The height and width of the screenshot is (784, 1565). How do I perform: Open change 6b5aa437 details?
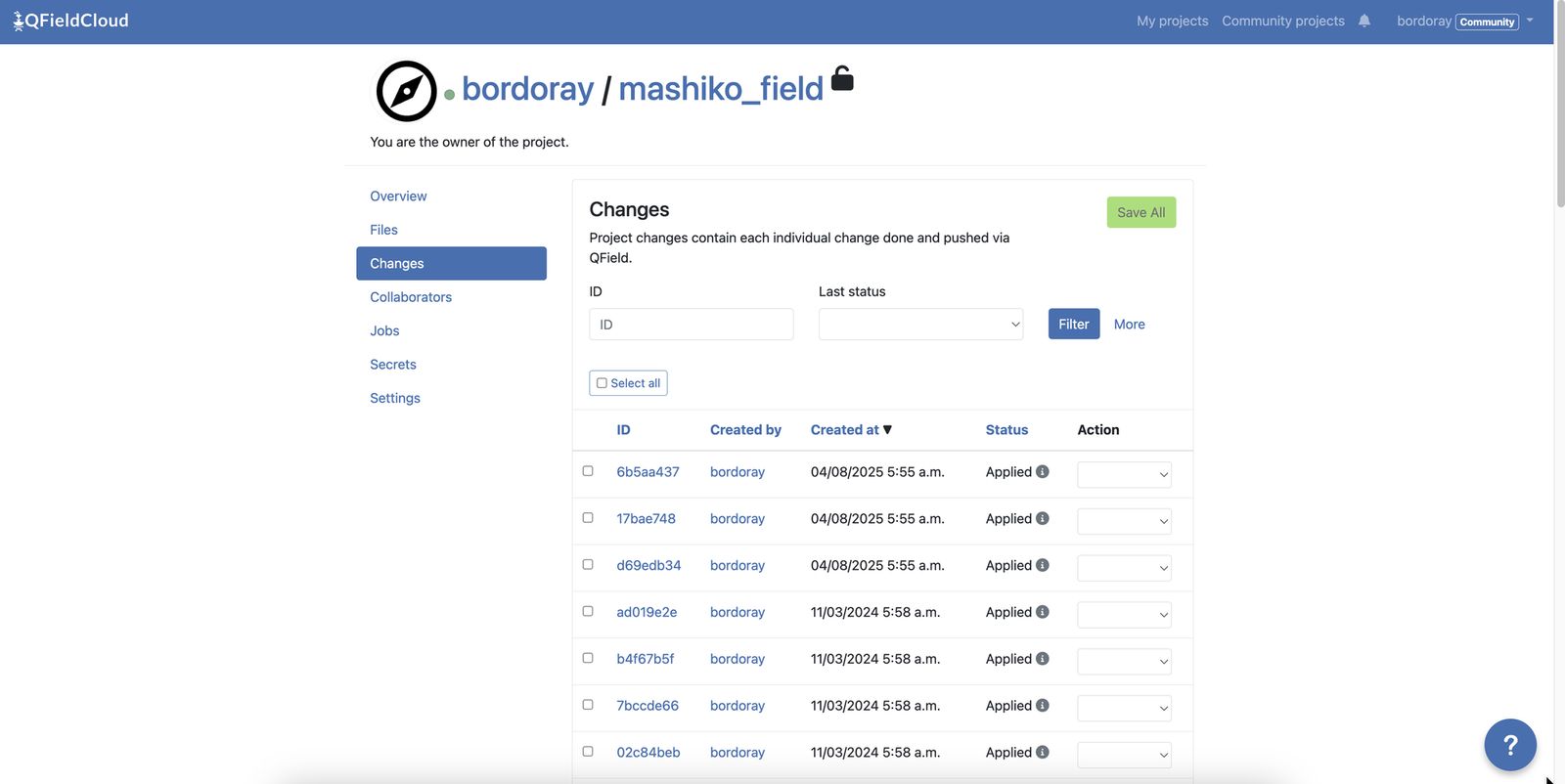pos(648,472)
